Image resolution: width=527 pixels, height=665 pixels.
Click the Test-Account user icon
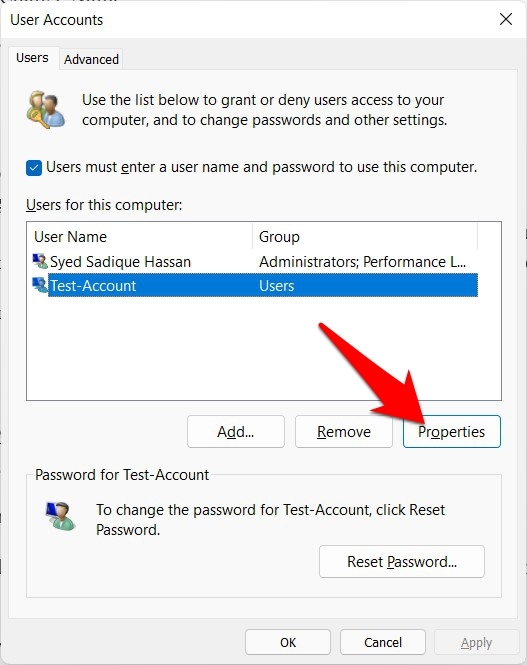[x=40, y=285]
